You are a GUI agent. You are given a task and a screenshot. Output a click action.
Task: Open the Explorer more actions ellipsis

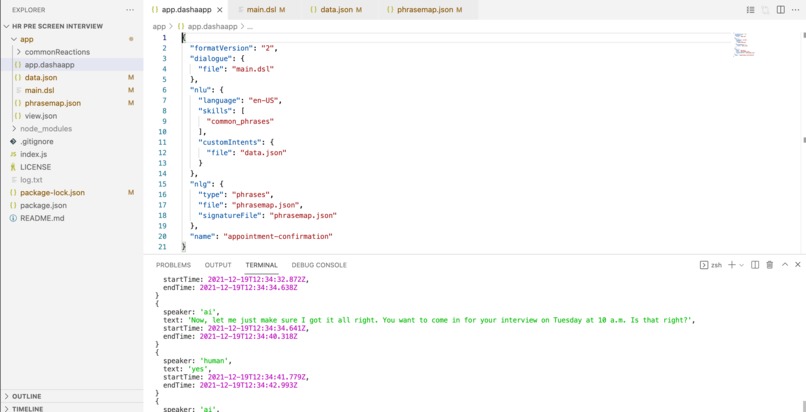(x=130, y=10)
